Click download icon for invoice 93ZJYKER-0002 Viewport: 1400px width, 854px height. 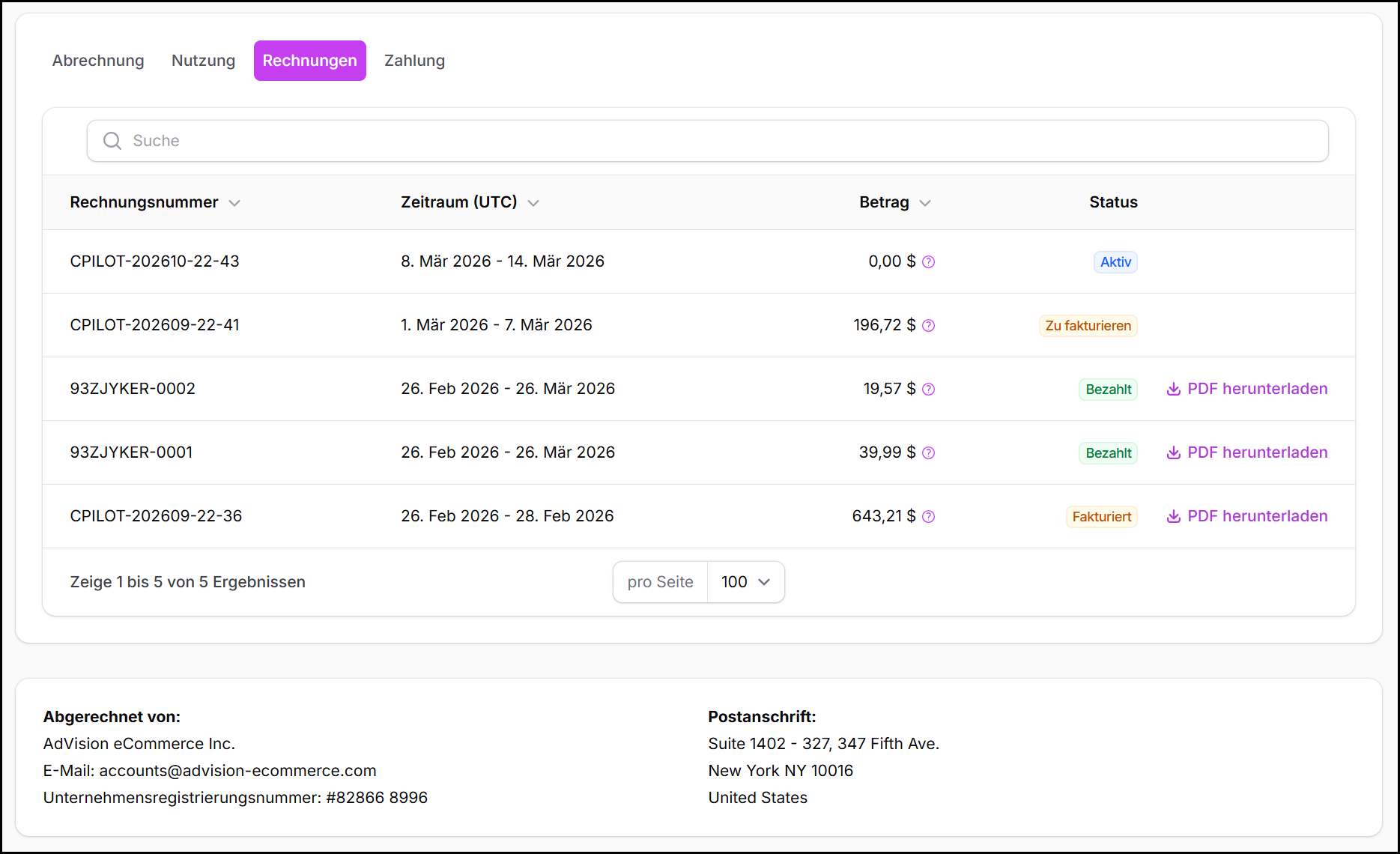pyautogui.click(x=1173, y=390)
